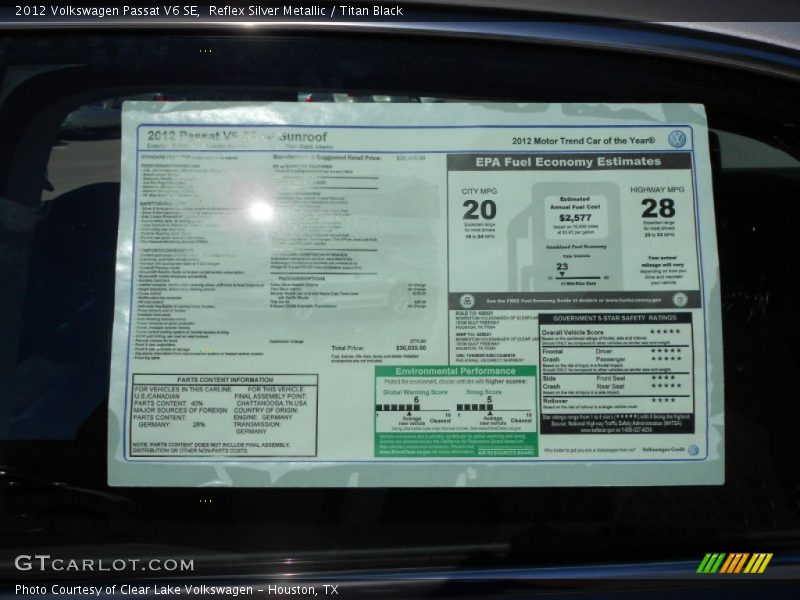Click the combined fuel economy value '23'
The width and height of the screenshot is (800, 600).
(x=562, y=266)
